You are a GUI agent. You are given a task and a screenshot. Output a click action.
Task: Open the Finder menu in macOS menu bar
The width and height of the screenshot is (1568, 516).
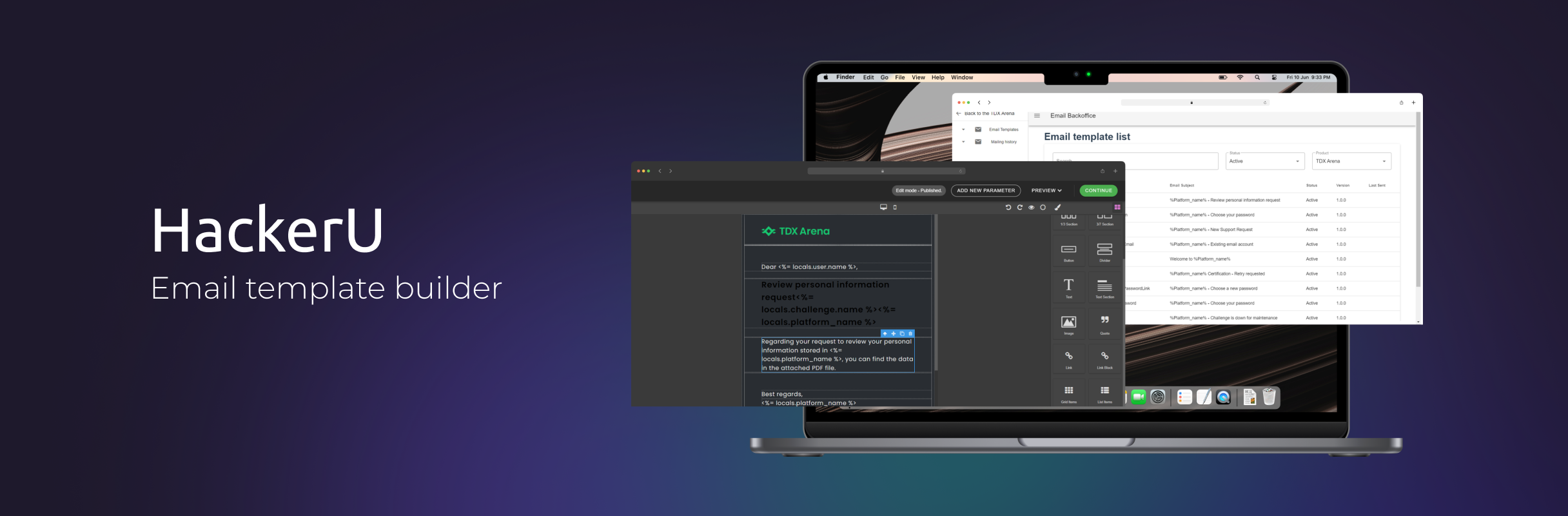845,77
